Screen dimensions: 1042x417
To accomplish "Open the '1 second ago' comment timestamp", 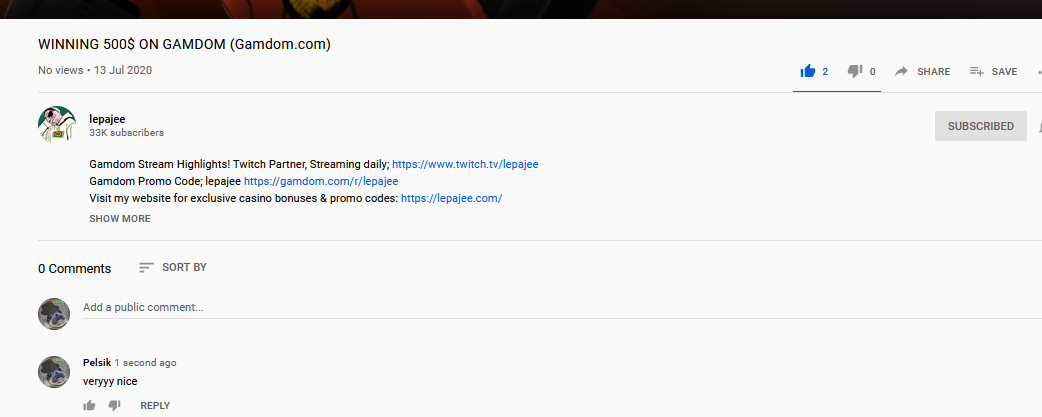I will pyautogui.click(x=146, y=363).
